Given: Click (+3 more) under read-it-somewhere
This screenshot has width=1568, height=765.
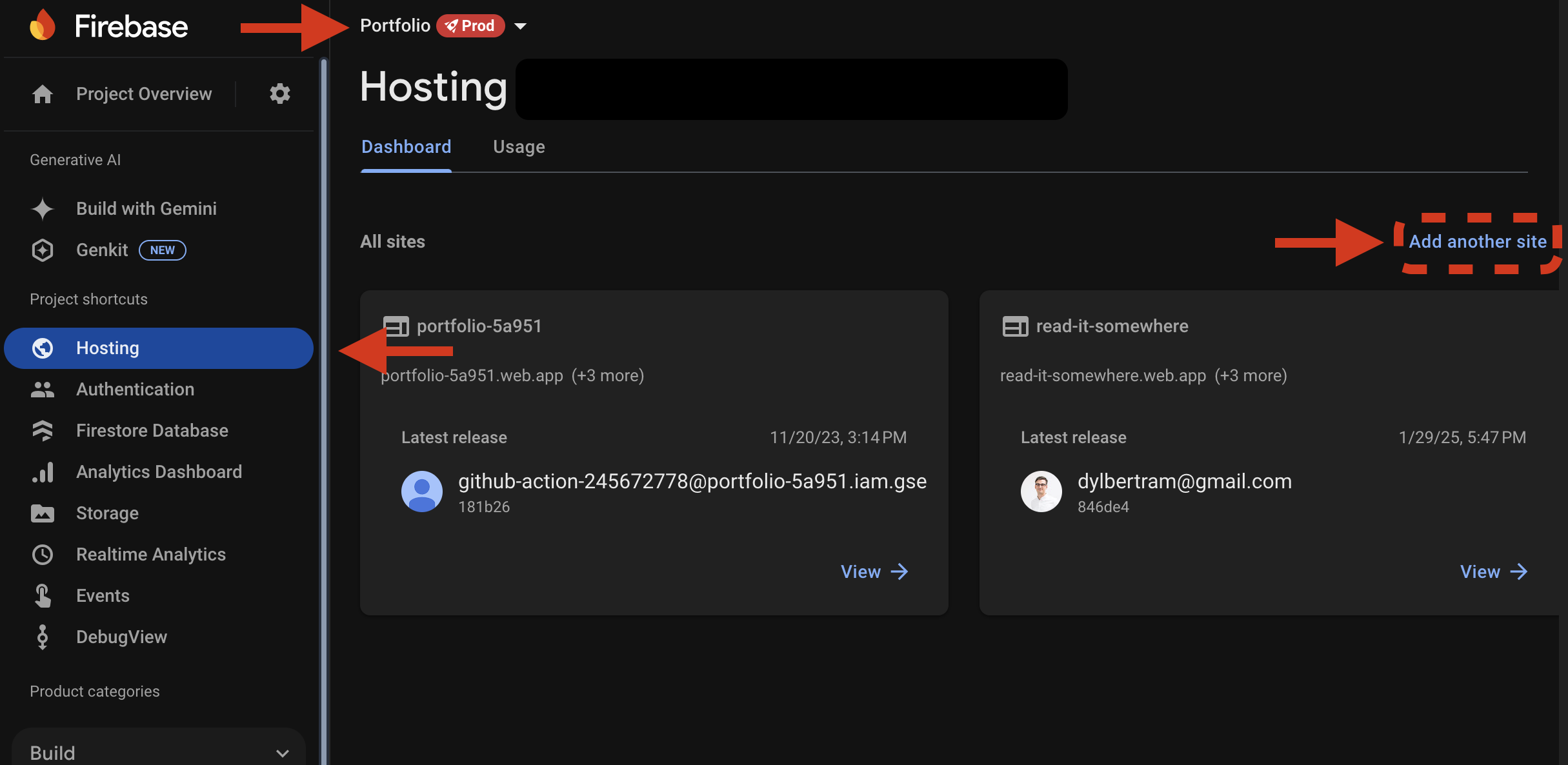Looking at the screenshot, I should click(x=1251, y=375).
